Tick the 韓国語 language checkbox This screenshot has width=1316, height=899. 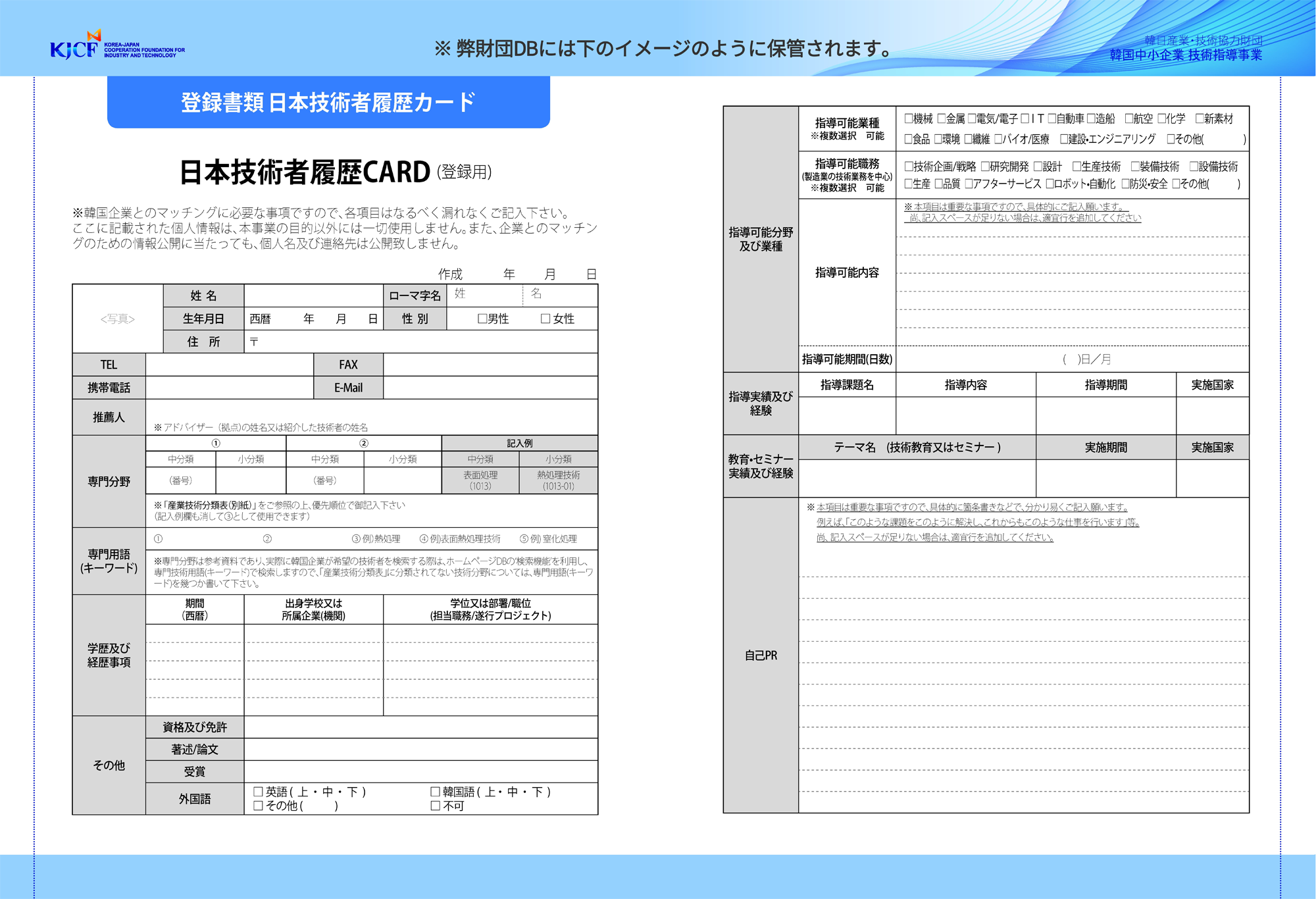(436, 792)
